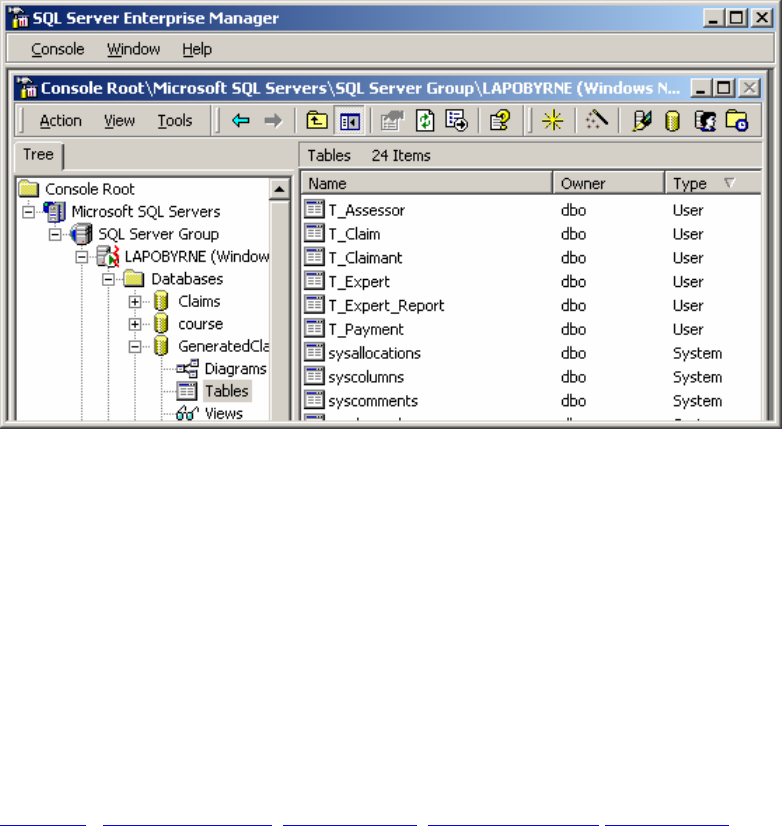Click the Refresh toolbar icon
The image size is (782, 826).
tap(425, 121)
